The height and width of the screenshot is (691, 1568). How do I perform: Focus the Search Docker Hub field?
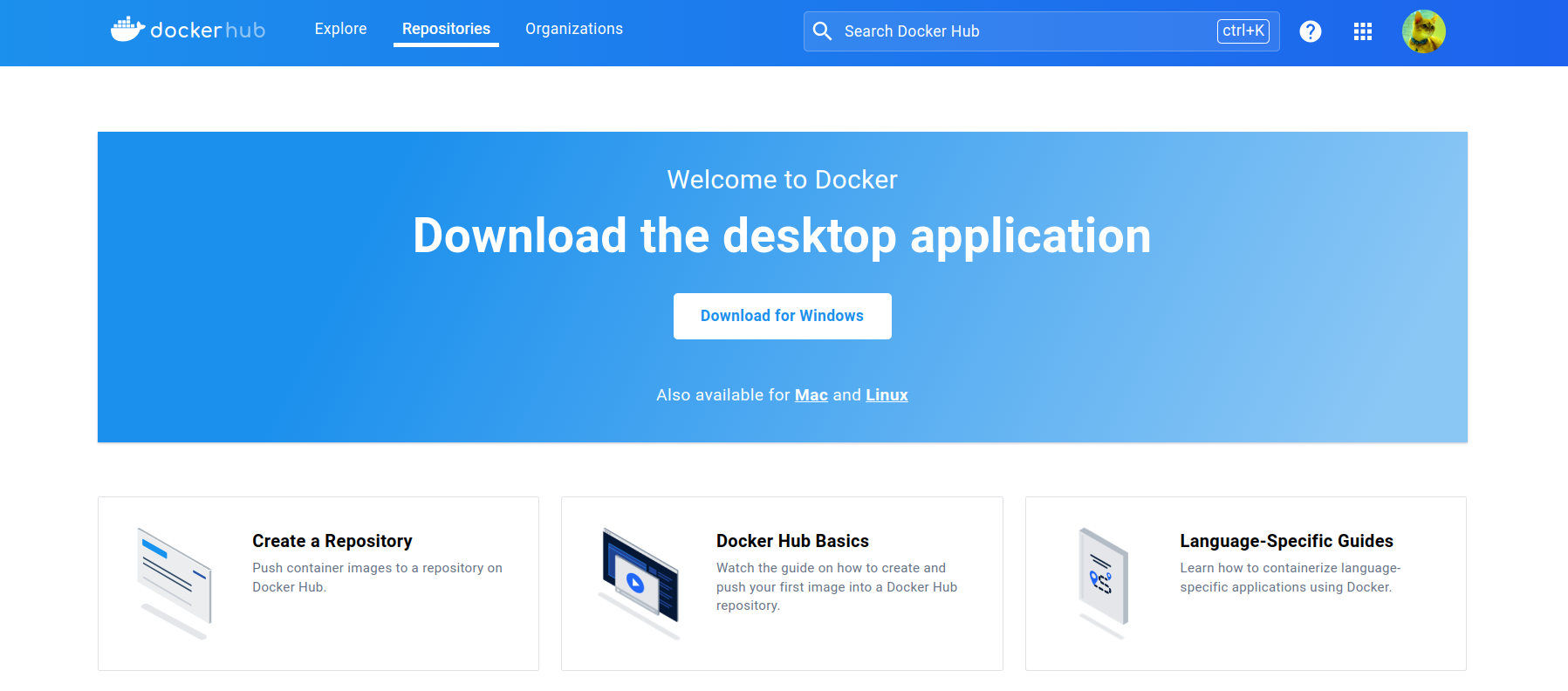point(1042,31)
